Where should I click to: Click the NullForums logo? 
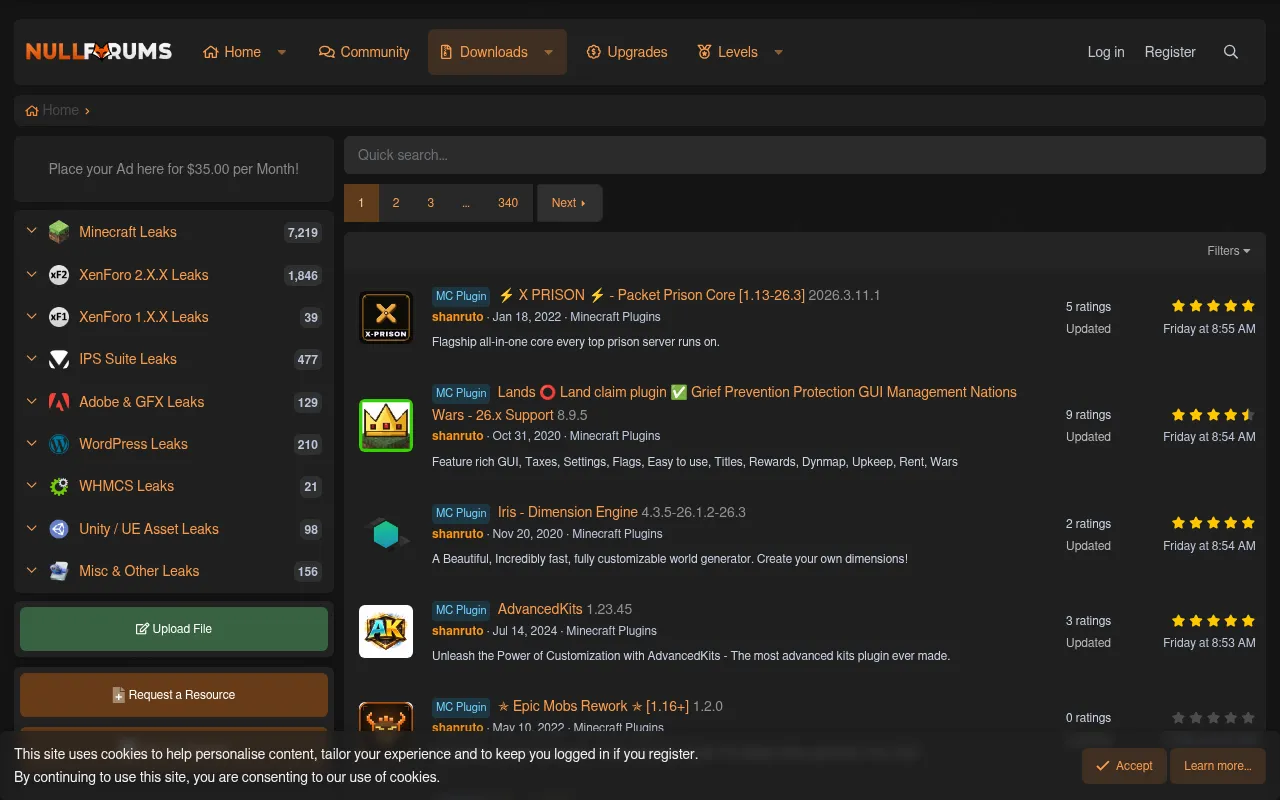pos(99,51)
